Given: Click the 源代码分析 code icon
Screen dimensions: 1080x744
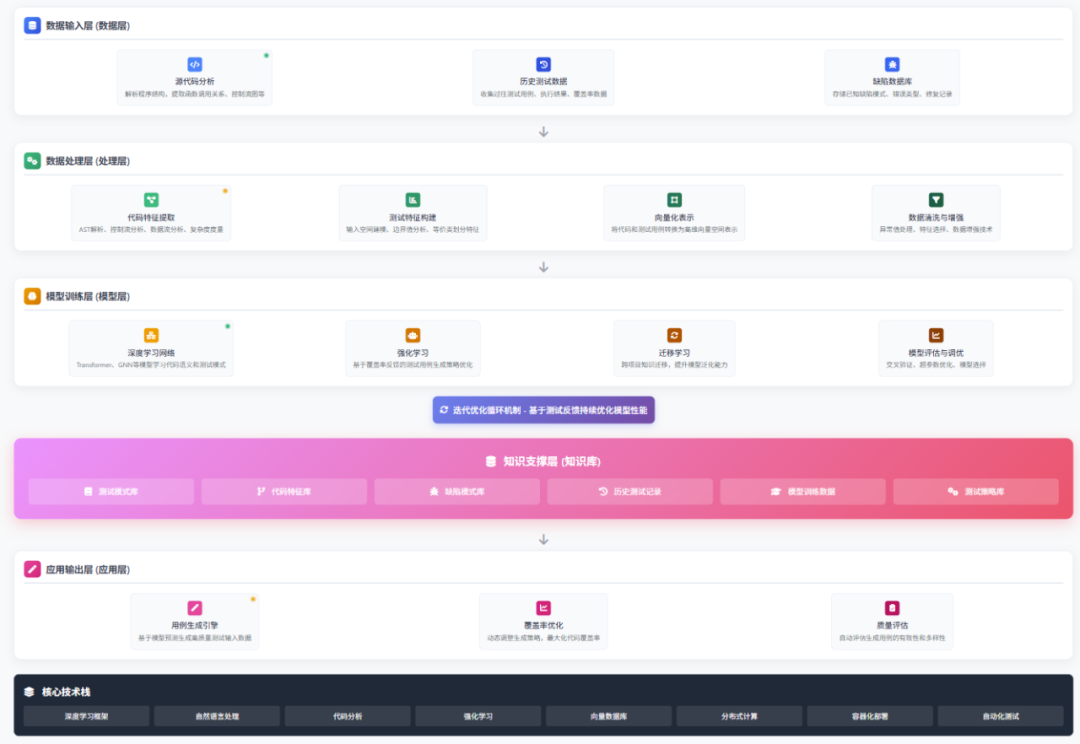Looking at the screenshot, I should (x=195, y=64).
